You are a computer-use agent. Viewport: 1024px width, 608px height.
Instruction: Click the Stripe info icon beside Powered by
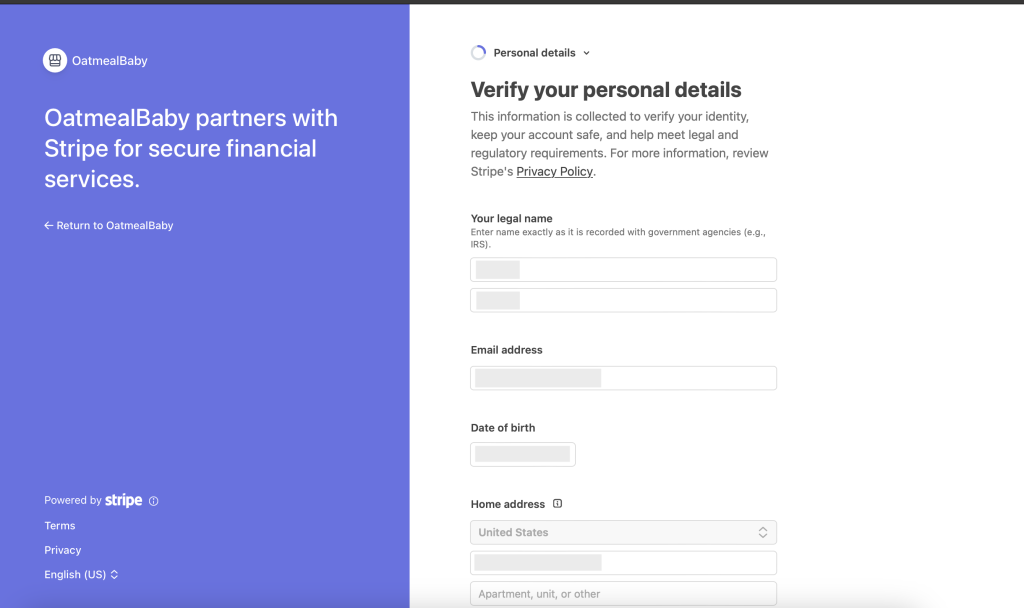pyautogui.click(x=153, y=501)
